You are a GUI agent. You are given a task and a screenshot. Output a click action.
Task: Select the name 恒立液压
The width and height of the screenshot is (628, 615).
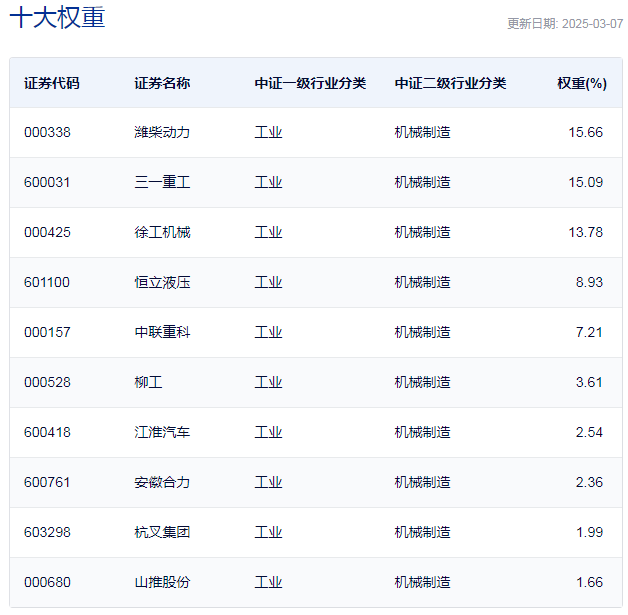click(162, 283)
